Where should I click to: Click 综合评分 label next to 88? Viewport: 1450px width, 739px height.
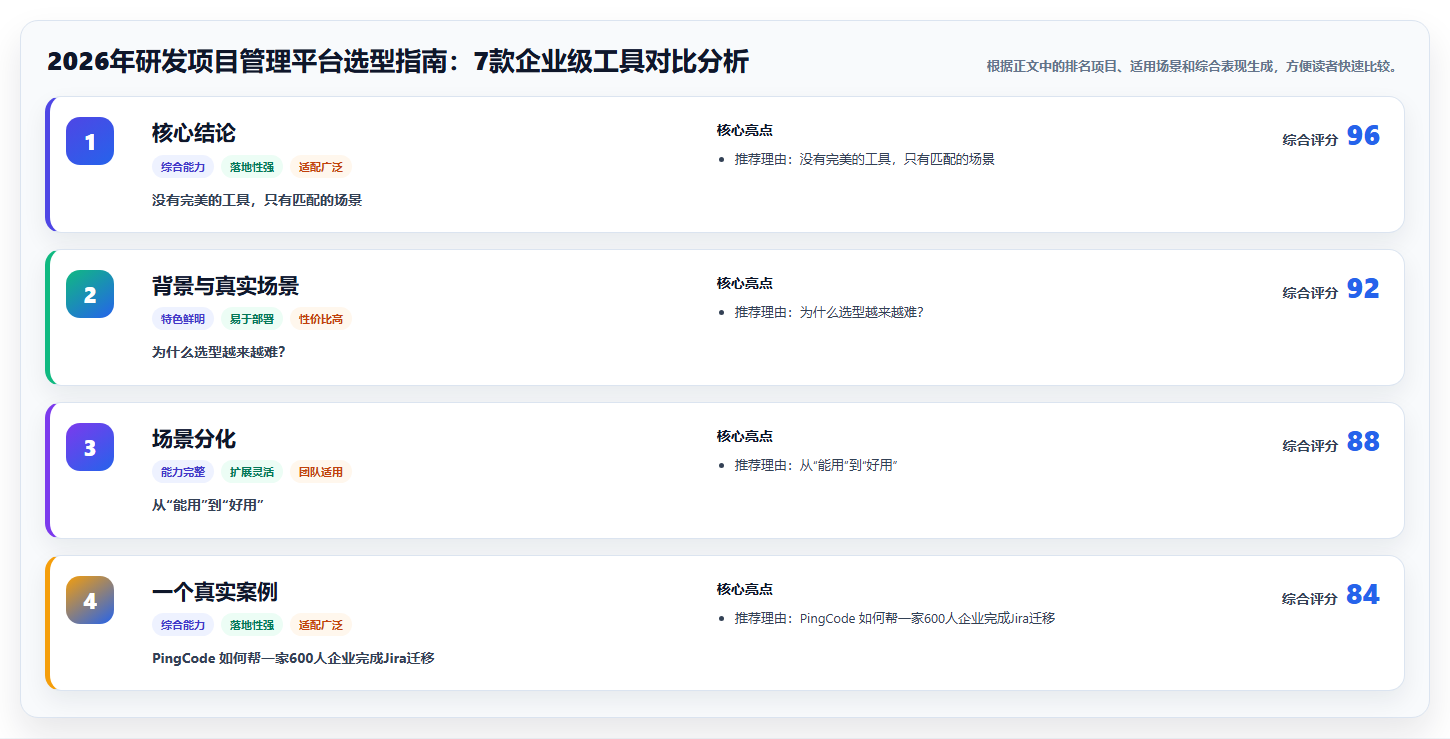[1310, 446]
